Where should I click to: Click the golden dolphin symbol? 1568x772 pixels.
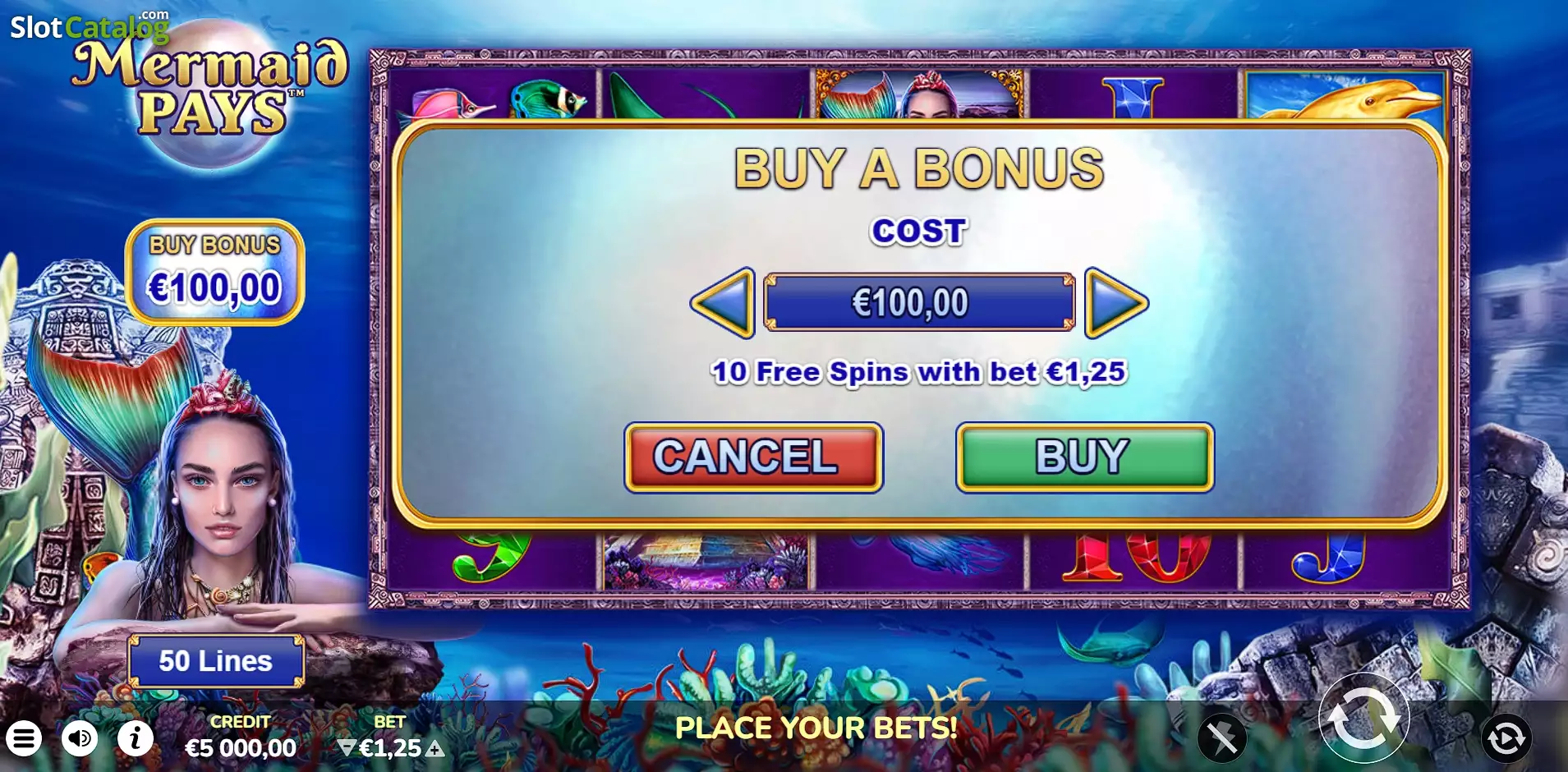[1345, 96]
